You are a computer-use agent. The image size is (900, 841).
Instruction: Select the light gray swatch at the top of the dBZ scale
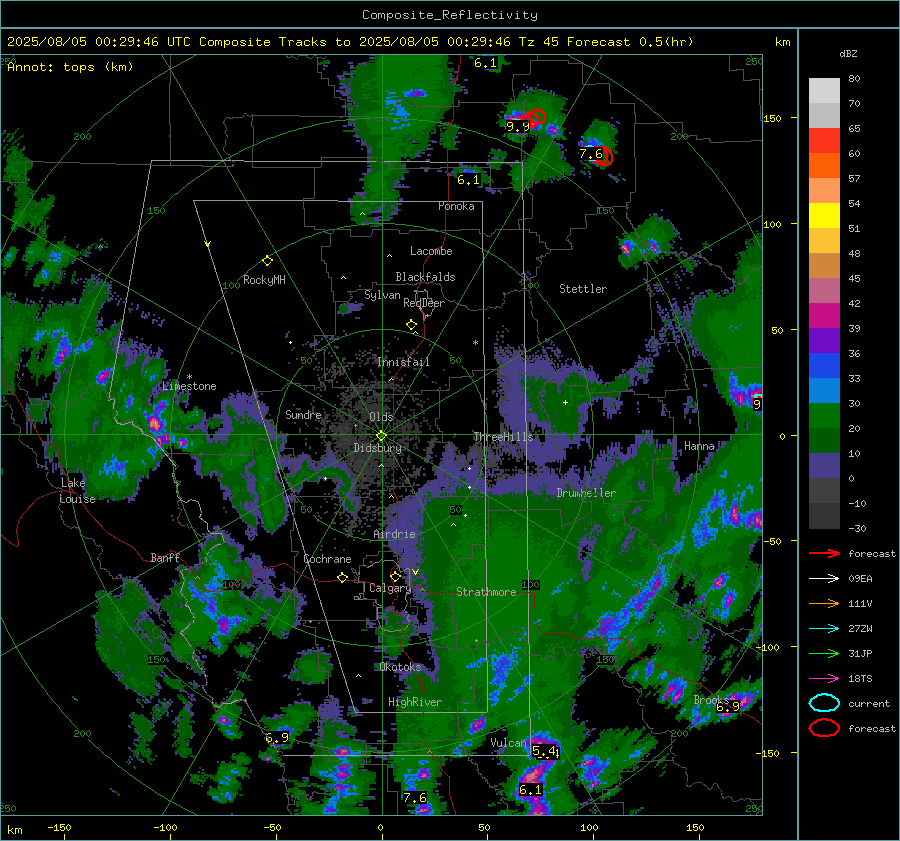tap(824, 91)
